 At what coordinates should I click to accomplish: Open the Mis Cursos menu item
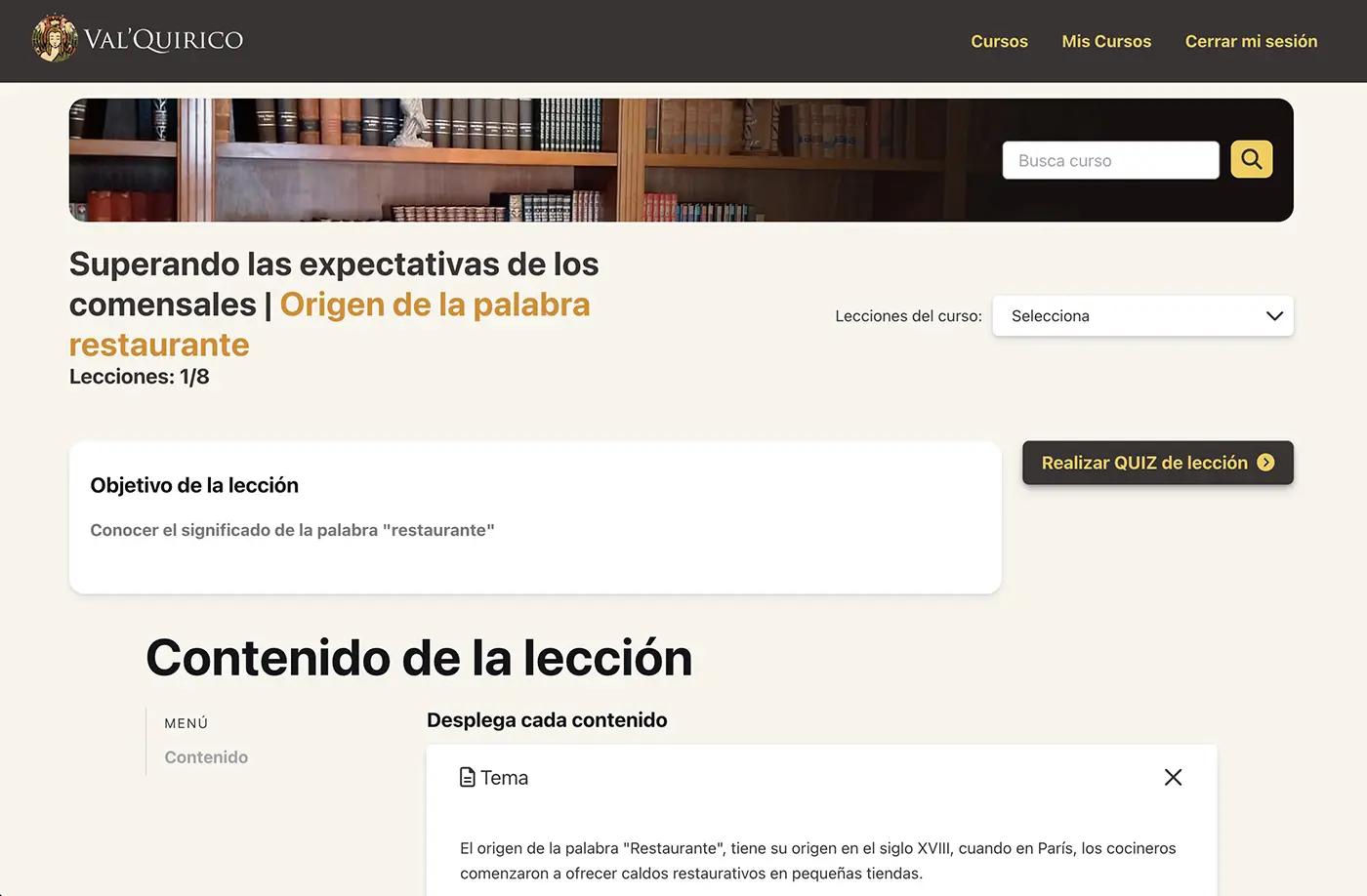1106,41
